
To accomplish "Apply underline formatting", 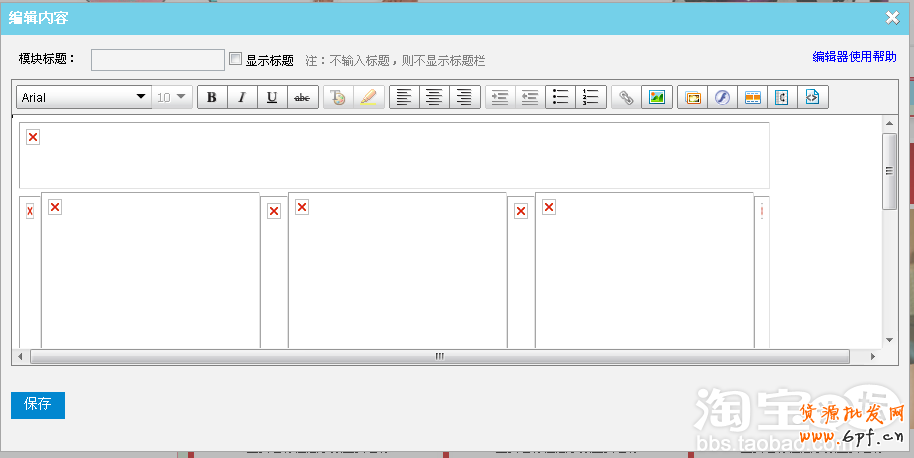I will pyautogui.click(x=272, y=97).
